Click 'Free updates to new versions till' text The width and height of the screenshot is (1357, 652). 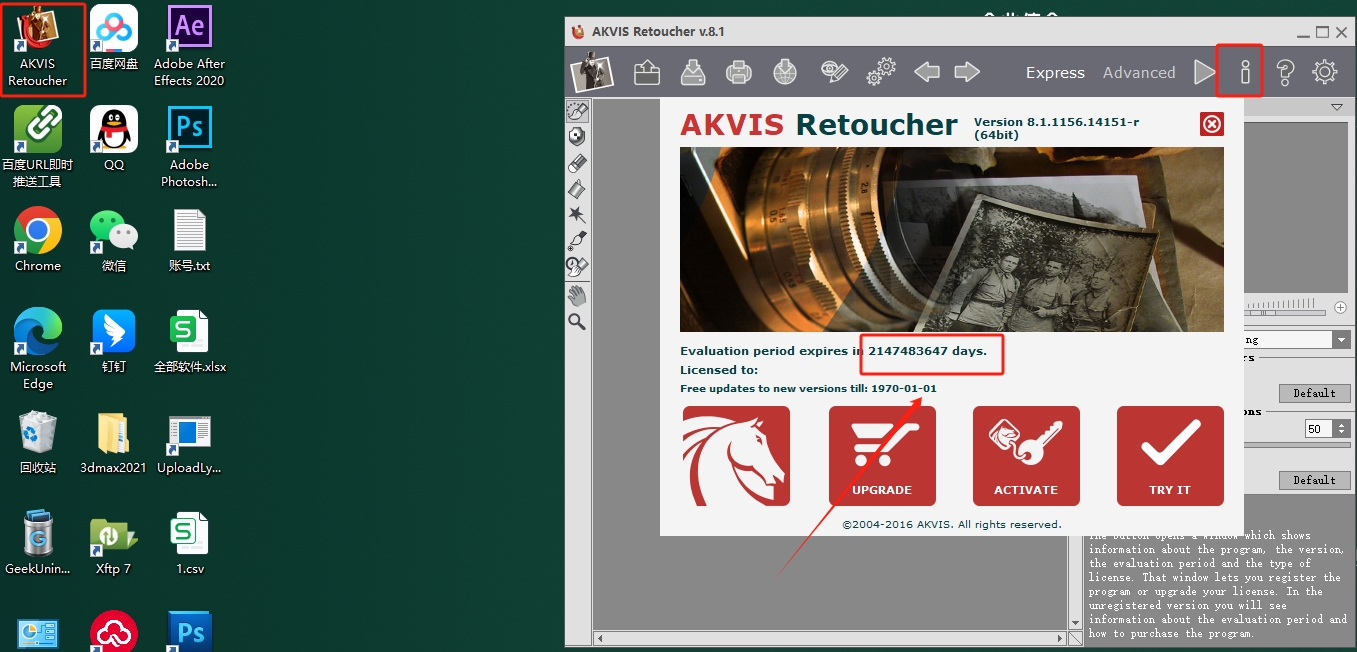click(774, 388)
